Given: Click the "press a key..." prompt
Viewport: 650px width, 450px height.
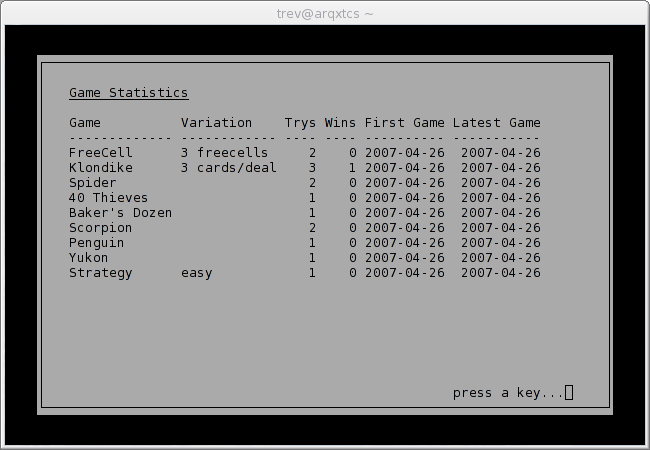Looking at the screenshot, I should click(x=508, y=393).
